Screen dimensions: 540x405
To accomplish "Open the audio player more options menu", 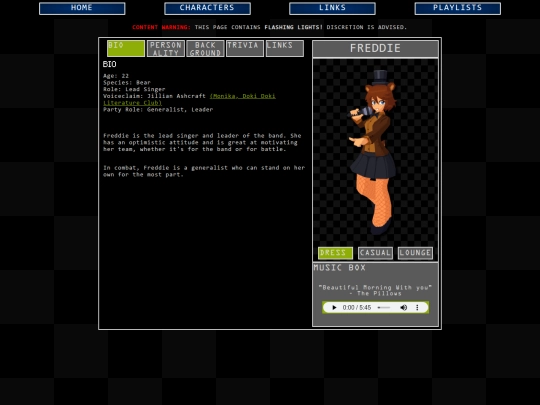I will (417, 308).
